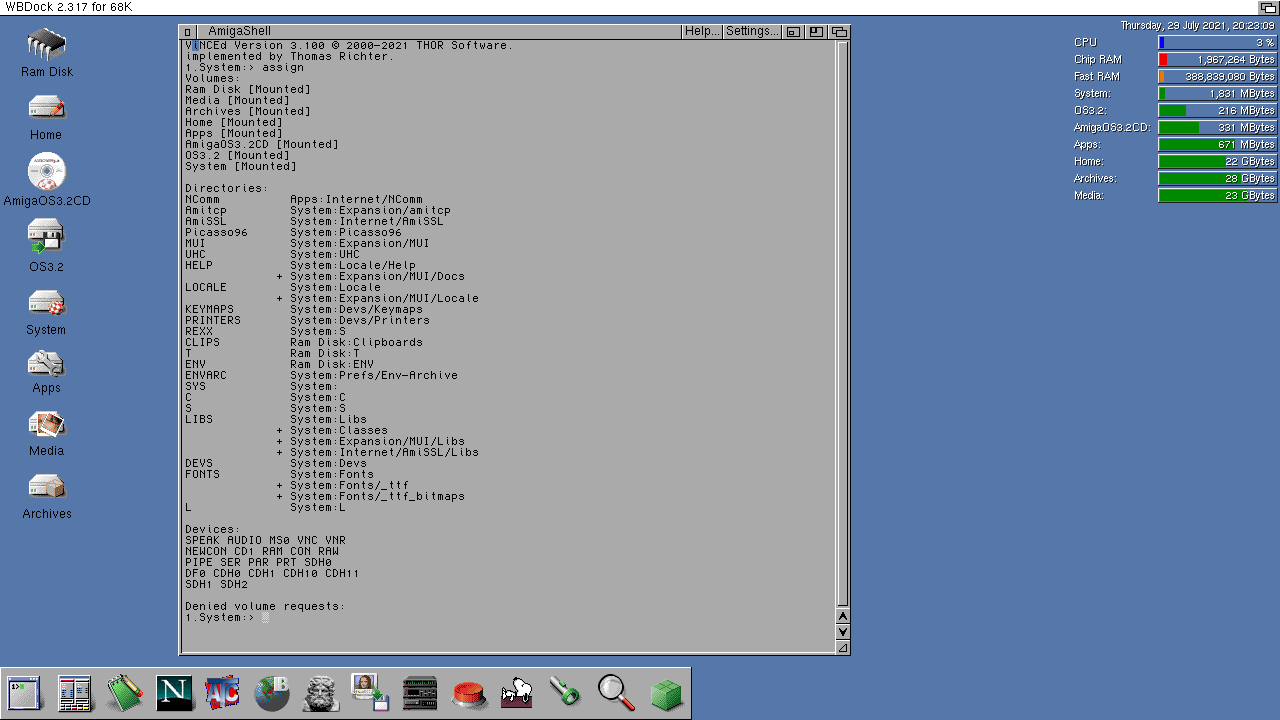Click the scroll down arrow in AmigaShell
Image resolution: width=1280 pixels, height=720 pixels.
843,631
